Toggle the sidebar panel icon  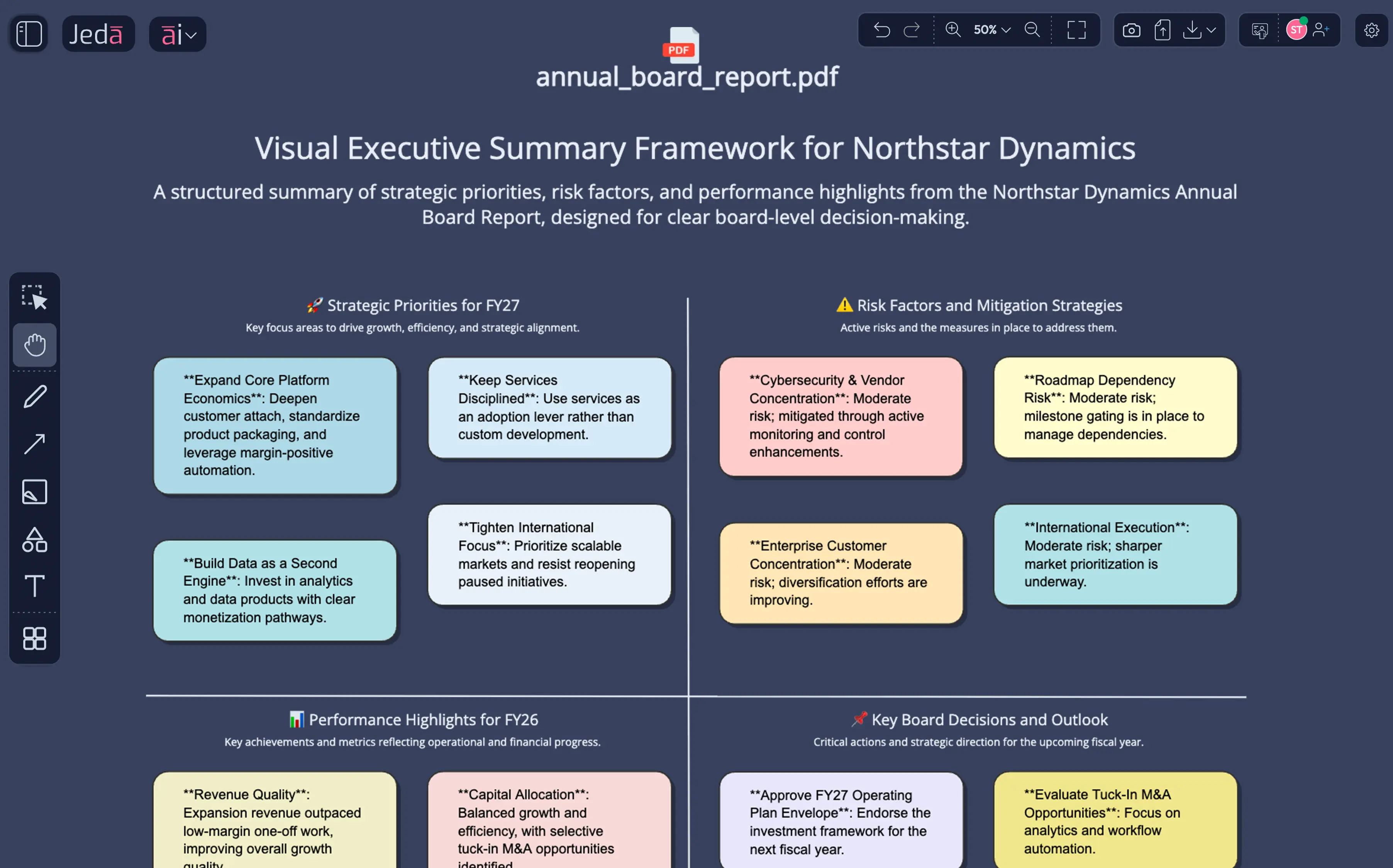click(29, 34)
